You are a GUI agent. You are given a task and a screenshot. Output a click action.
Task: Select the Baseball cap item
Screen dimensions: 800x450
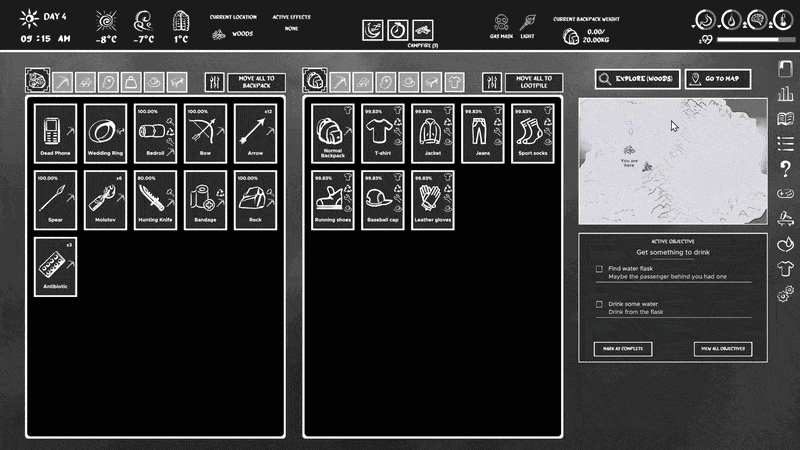383,201
